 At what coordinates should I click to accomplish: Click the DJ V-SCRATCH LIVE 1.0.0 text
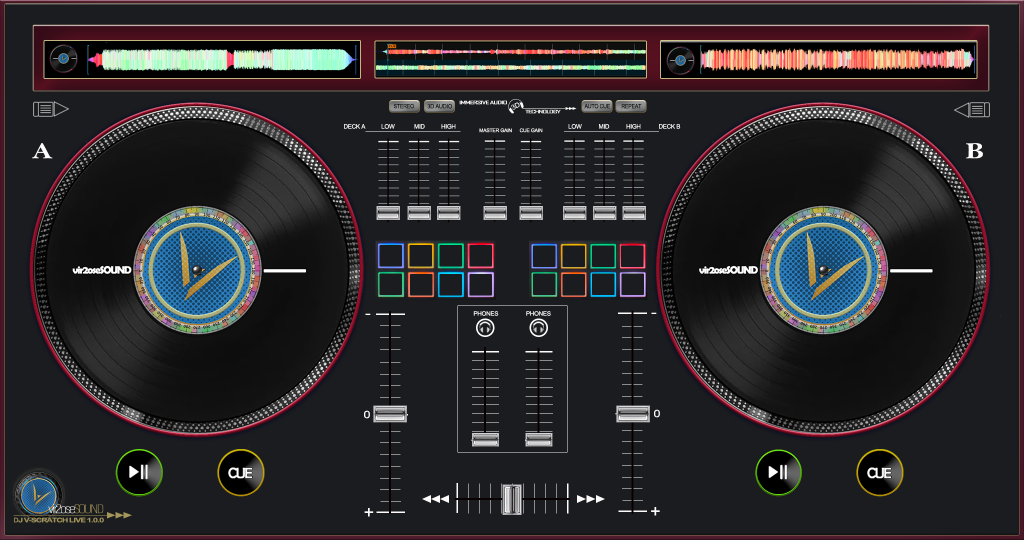59,520
